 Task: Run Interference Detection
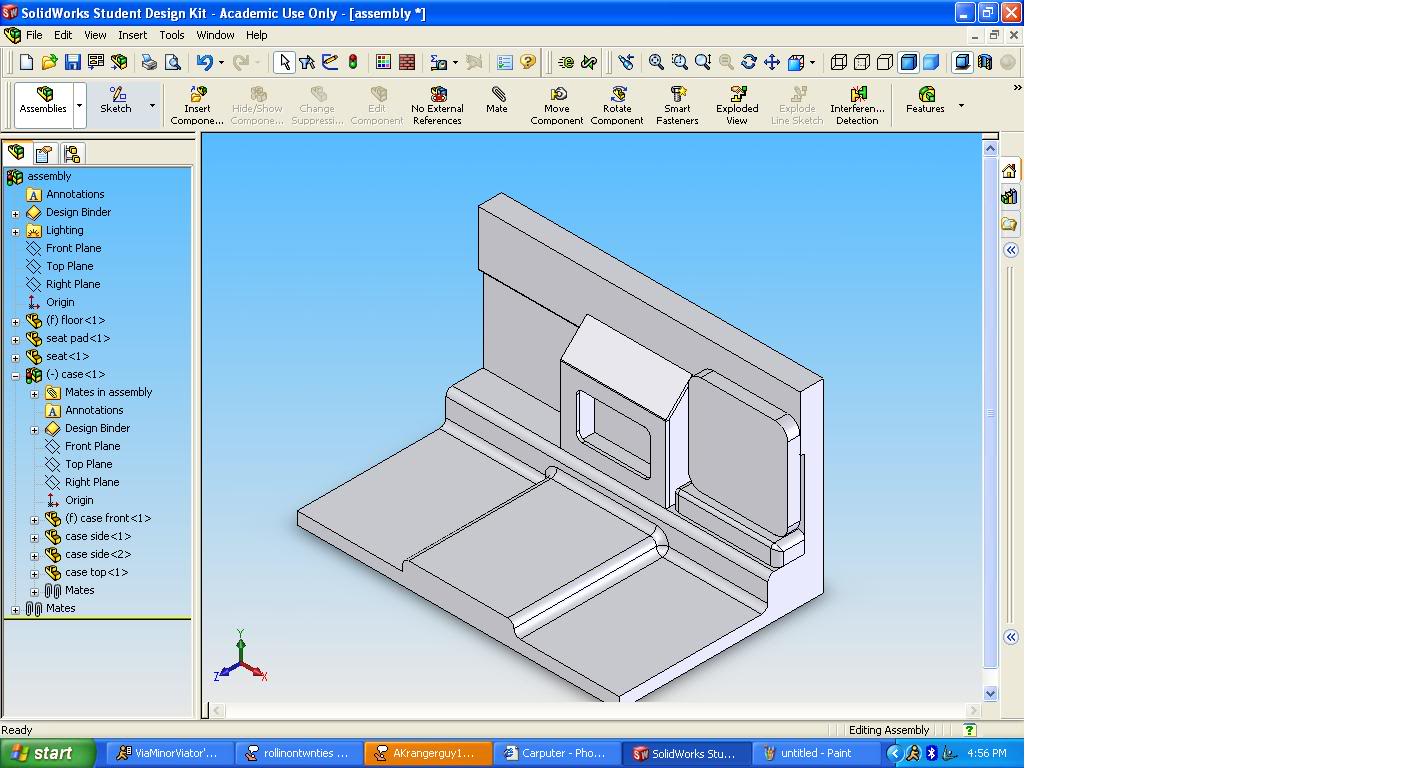tap(857, 105)
